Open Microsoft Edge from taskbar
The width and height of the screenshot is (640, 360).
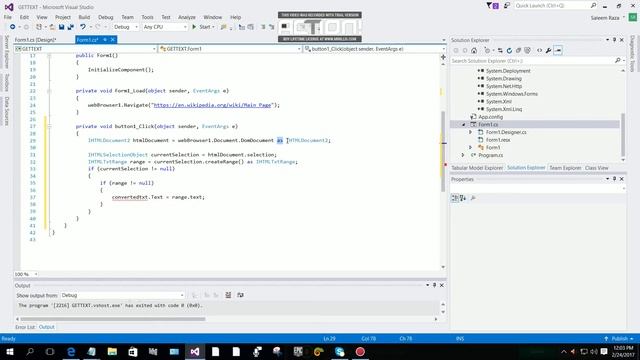point(71,351)
